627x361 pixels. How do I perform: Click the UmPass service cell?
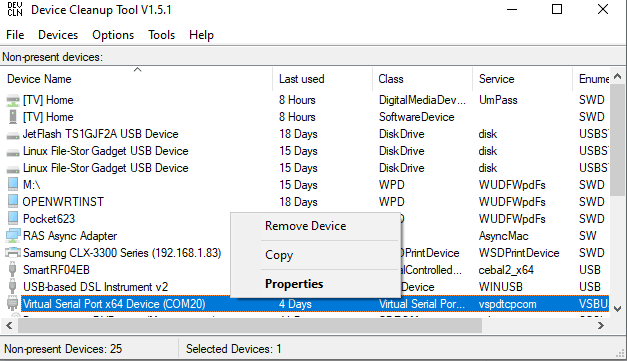[x=498, y=100]
